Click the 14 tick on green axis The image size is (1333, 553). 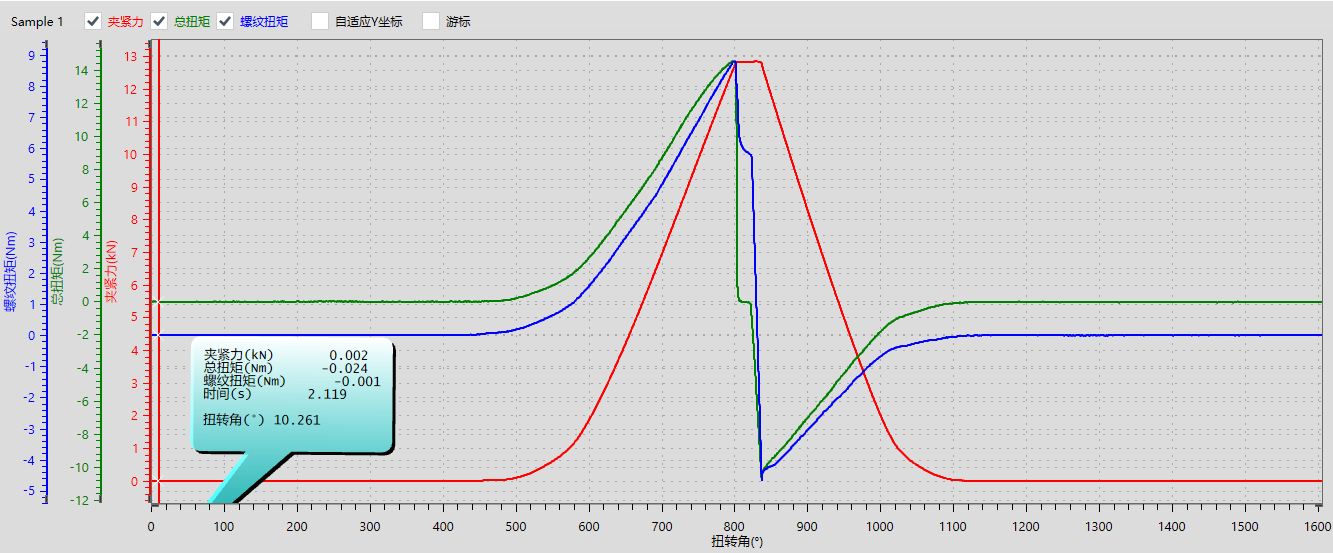pyautogui.click(x=82, y=70)
